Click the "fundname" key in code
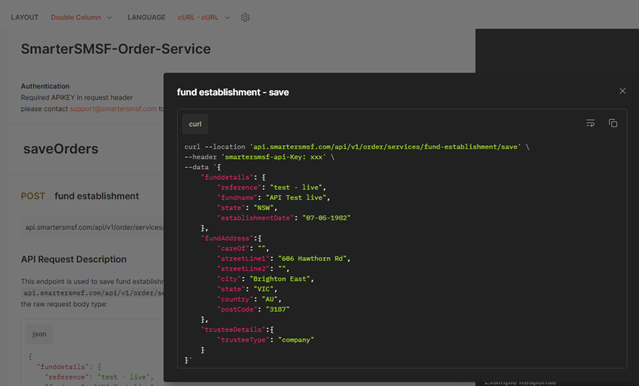The width and height of the screenshot is (639, 386). [237, 198]
